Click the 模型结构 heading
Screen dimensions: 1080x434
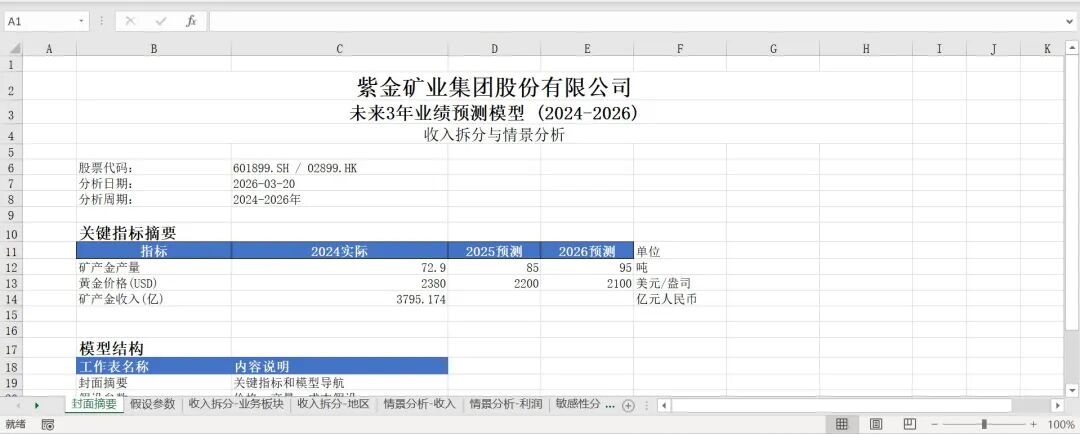(x=154, y=349)
